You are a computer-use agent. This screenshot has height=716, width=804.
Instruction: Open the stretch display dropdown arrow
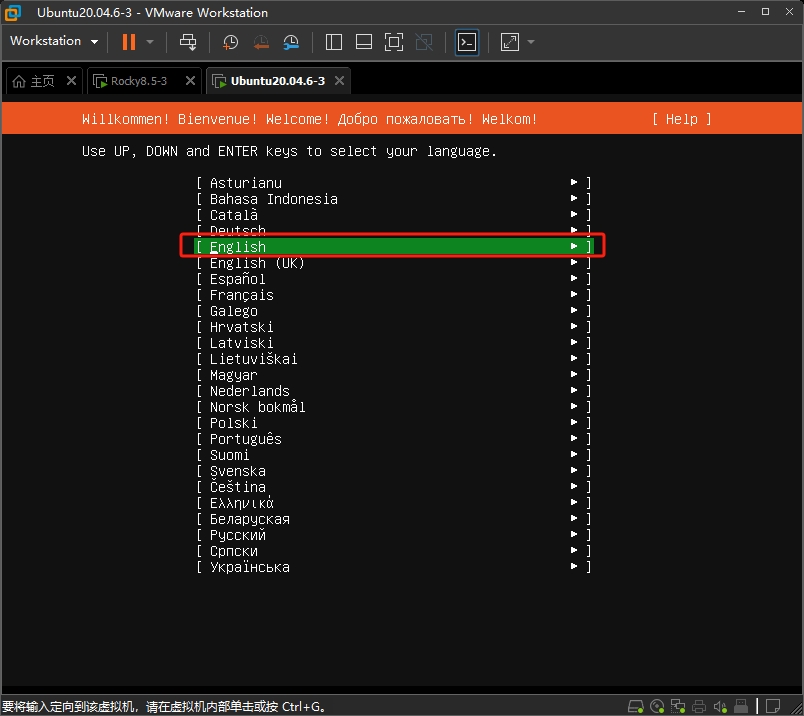tap(531, 42)
